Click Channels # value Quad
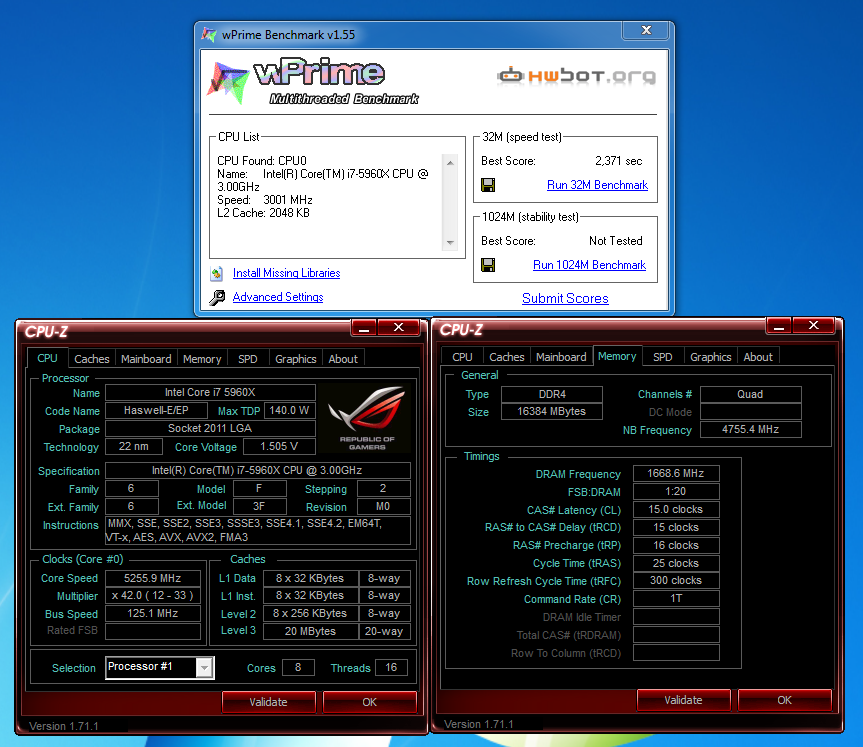863x747 pixels. [750, 394]
